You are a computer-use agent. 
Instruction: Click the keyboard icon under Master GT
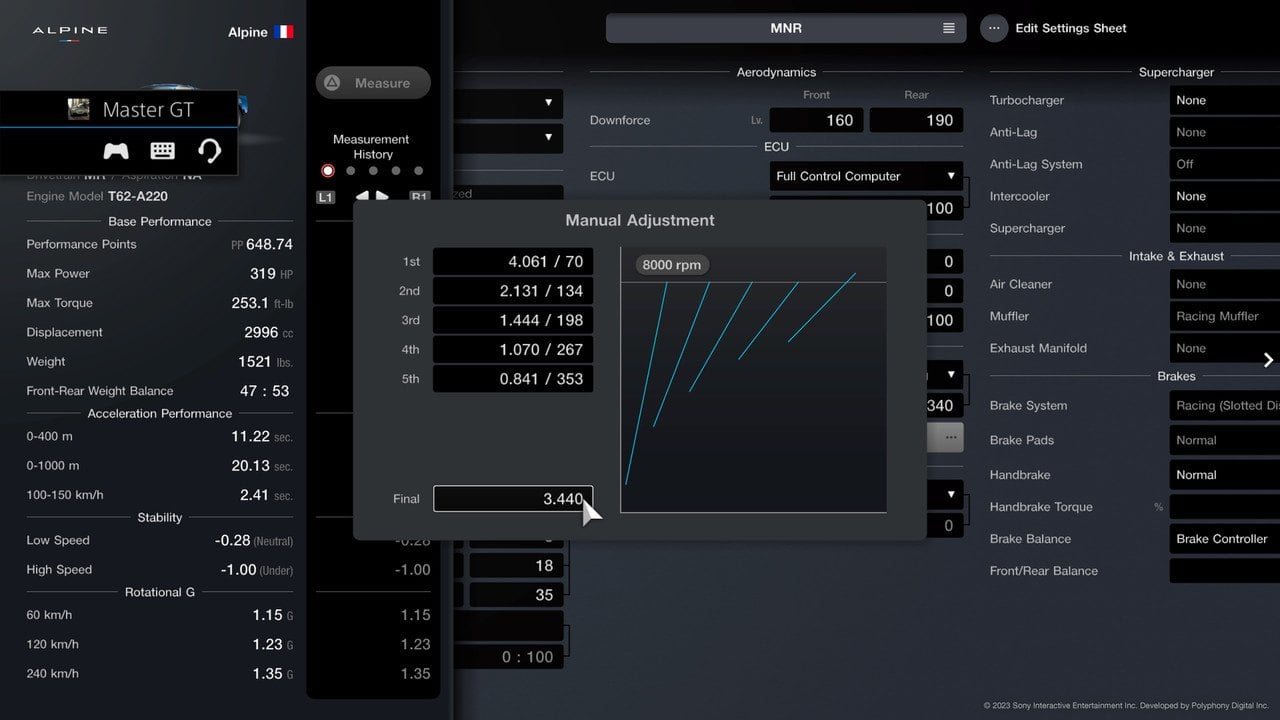coord(163,151)
